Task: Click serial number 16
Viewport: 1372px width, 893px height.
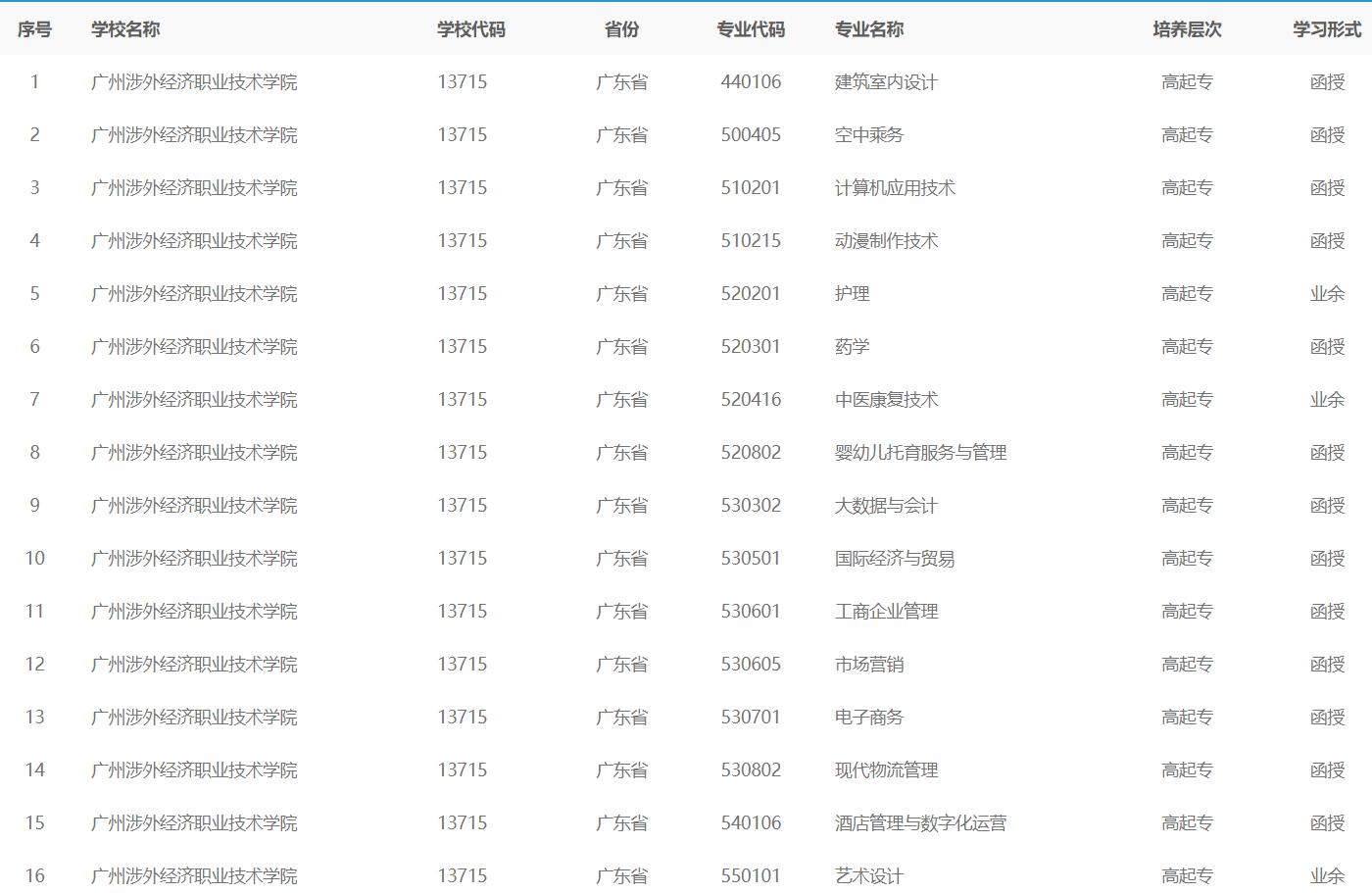Action: pyautogui.click(x=35, y=876)
